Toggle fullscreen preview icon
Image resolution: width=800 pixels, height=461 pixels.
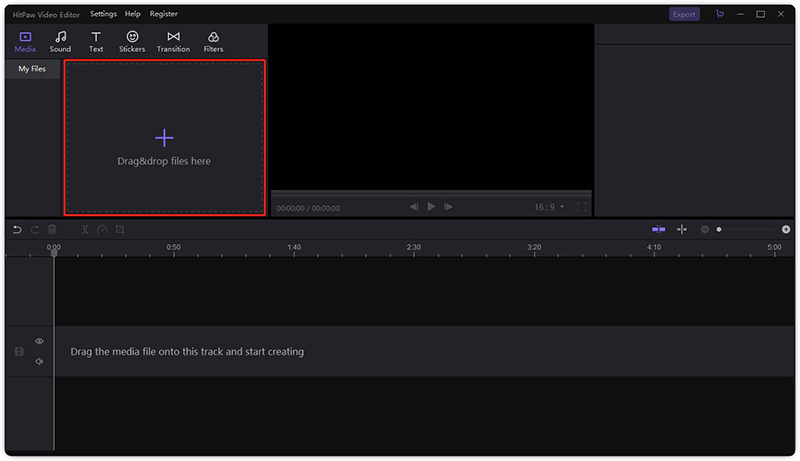582,207
